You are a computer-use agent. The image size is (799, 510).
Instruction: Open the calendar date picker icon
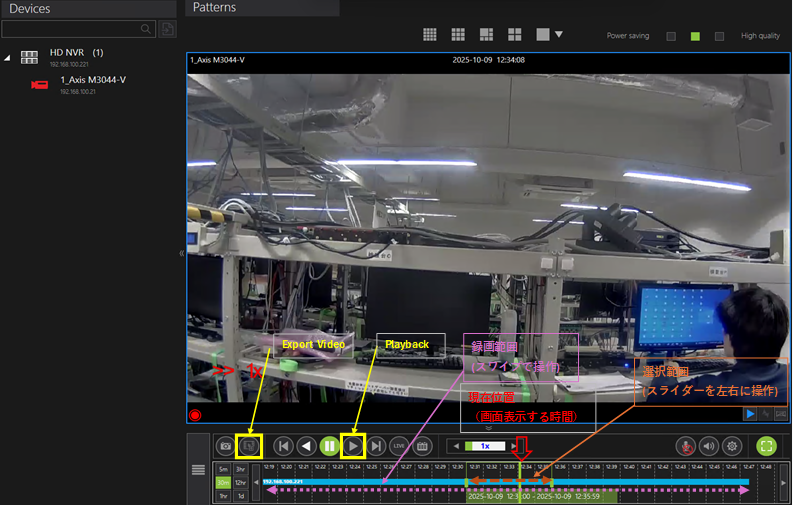[421, 446]
